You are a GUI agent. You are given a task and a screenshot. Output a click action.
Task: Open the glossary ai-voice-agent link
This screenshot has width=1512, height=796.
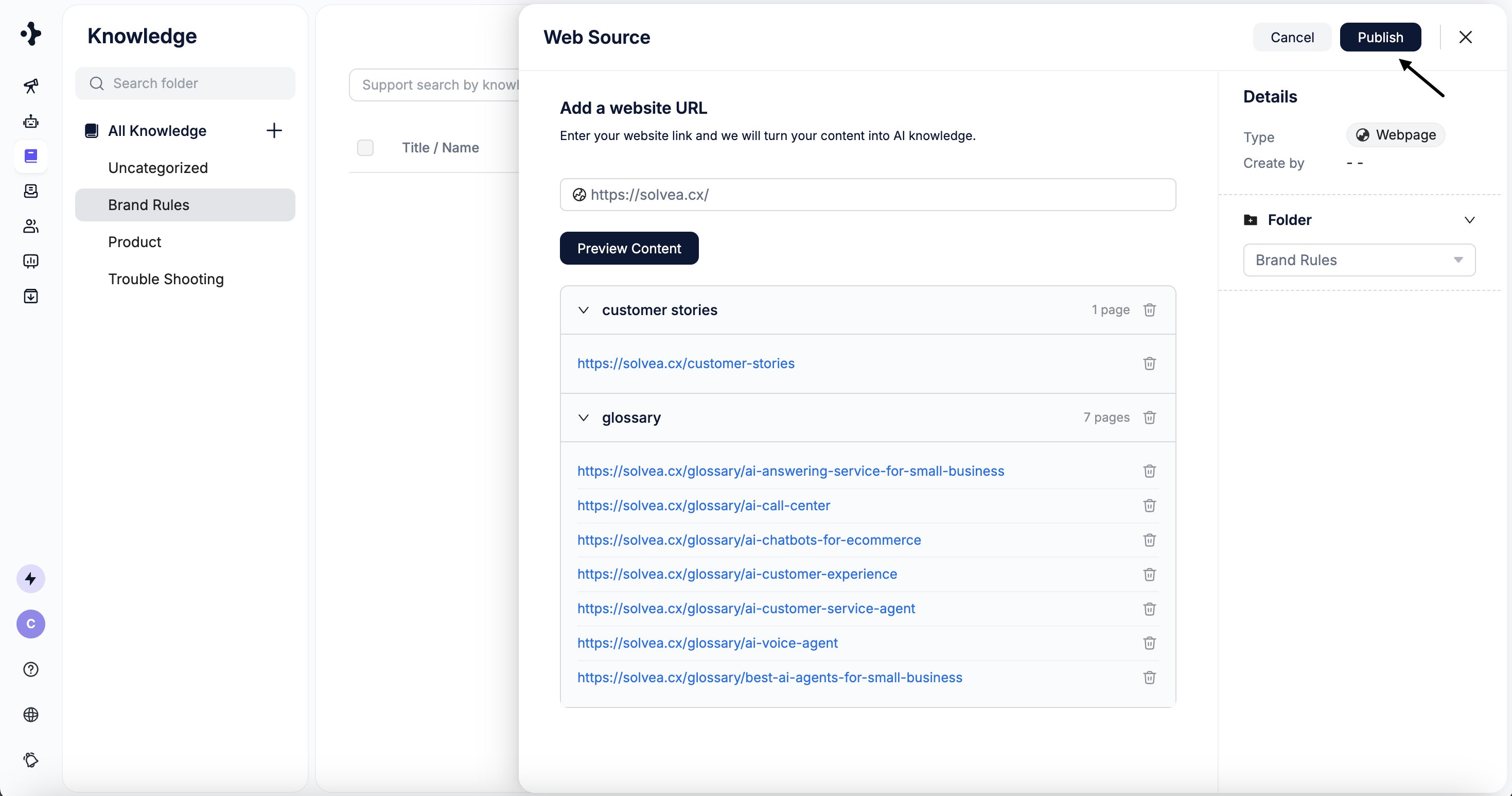point(707,644)
